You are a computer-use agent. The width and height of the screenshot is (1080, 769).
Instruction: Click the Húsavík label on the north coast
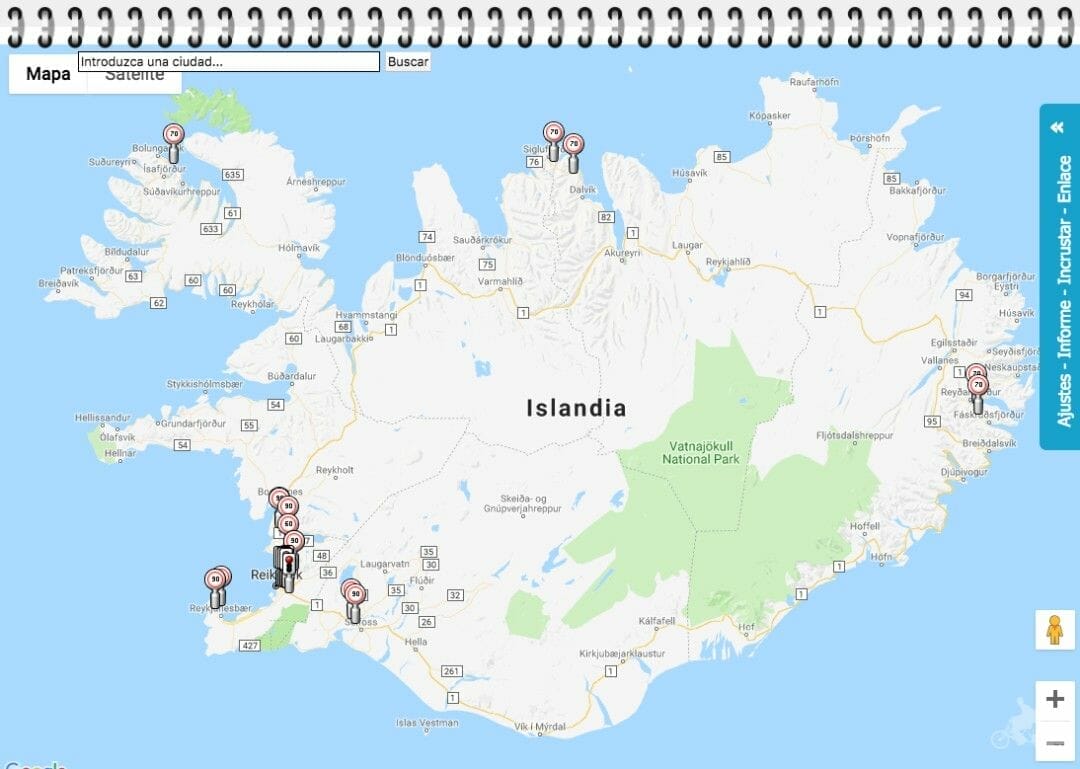[689, 173]
